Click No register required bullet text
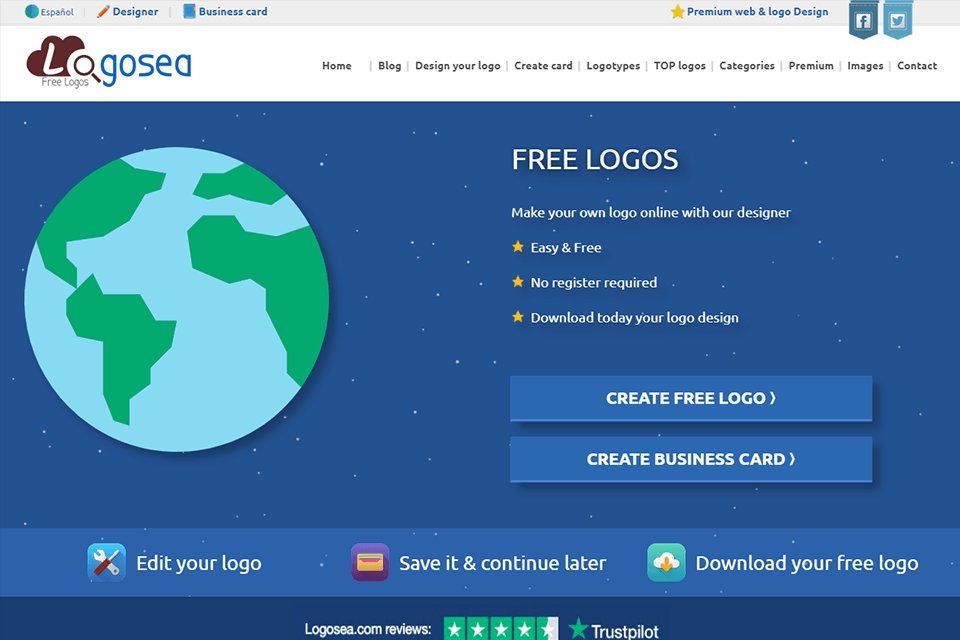This screenshot has width=960, height=640. (x=594, y=282)
